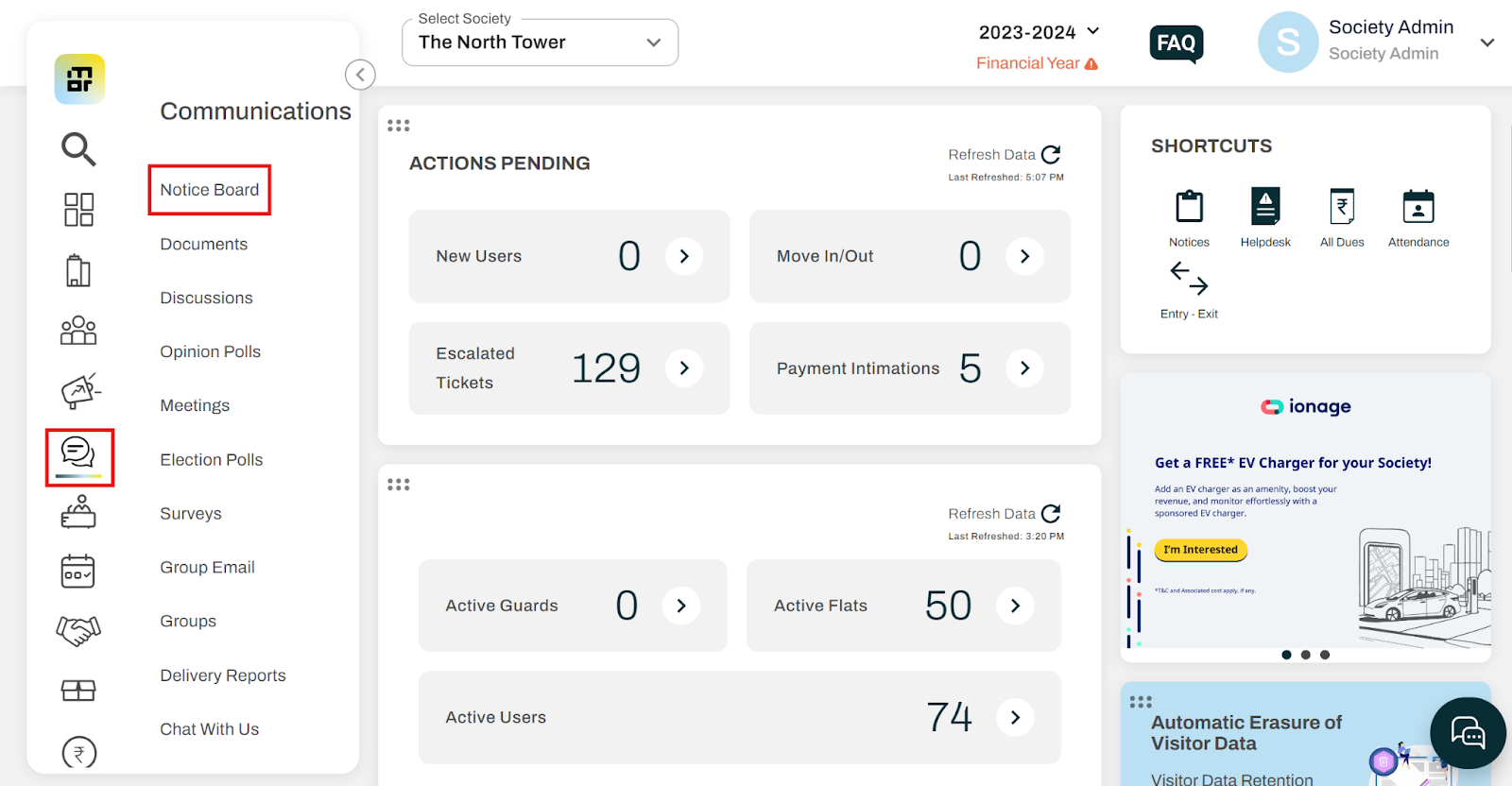Viewport: 1512px width, 786px height.
Task: Open Group Email menu item
Action: coord(208,568)
